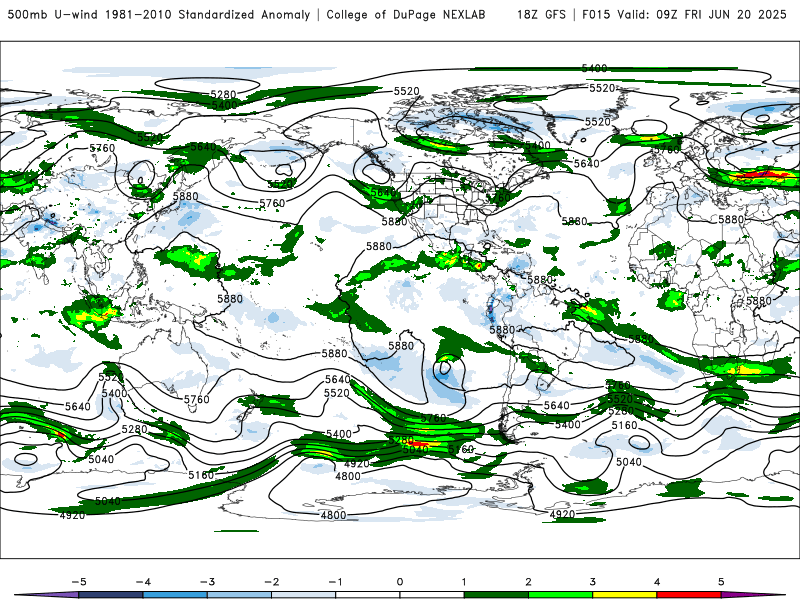Screen dimensions: 800x600
Task: Select the yellow 3 to 4 colorbar segment
Action: coord(624,595)
